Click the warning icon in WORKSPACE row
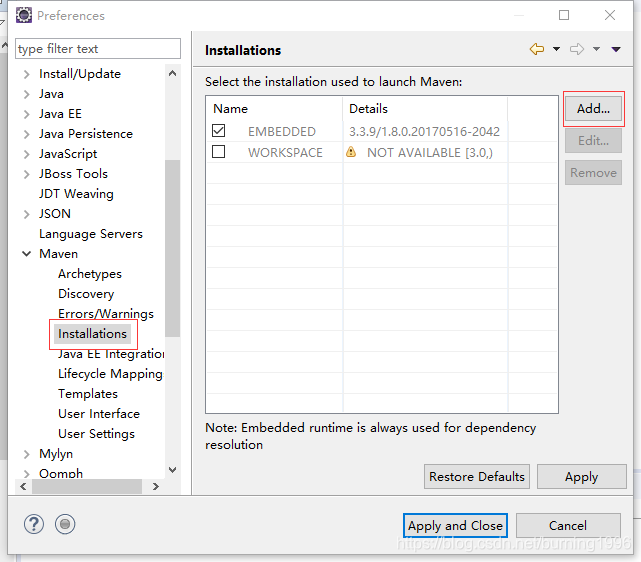This screenshot has height=562, width=641. (351, 152)
